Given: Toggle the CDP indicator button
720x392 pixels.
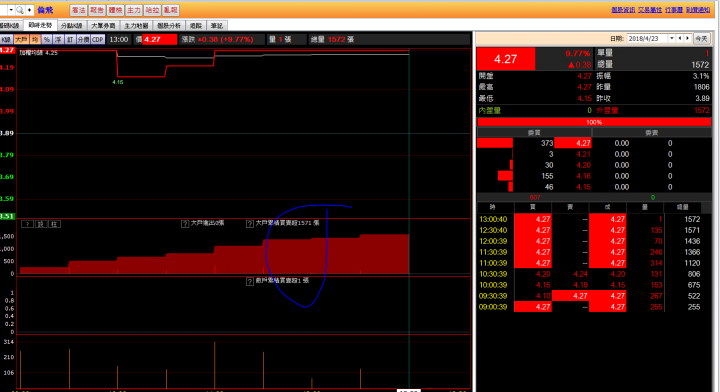Looking at the screenshot, I should [98, 39].
